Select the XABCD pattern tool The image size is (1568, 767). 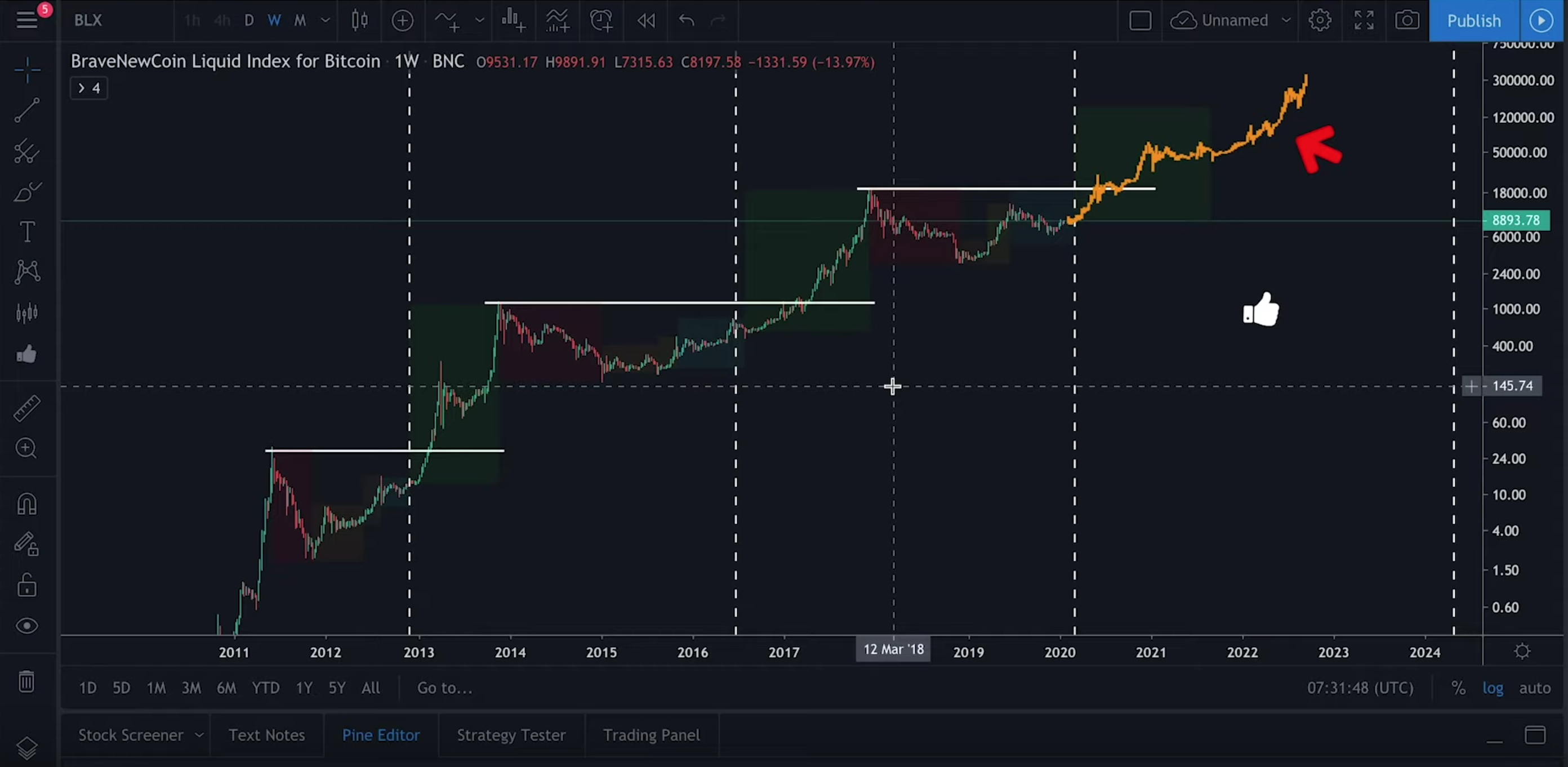(28, 272)
